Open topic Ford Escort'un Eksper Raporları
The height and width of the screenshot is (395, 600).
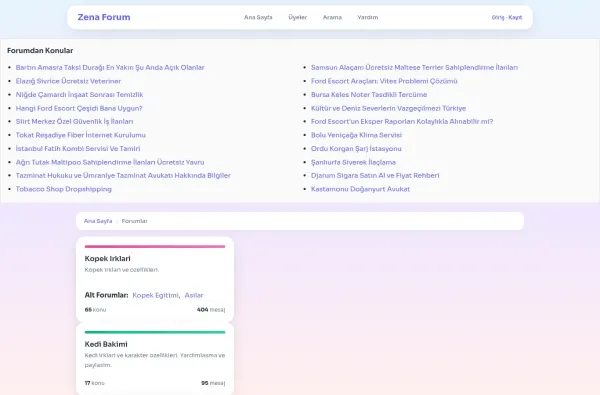[402, 121]
